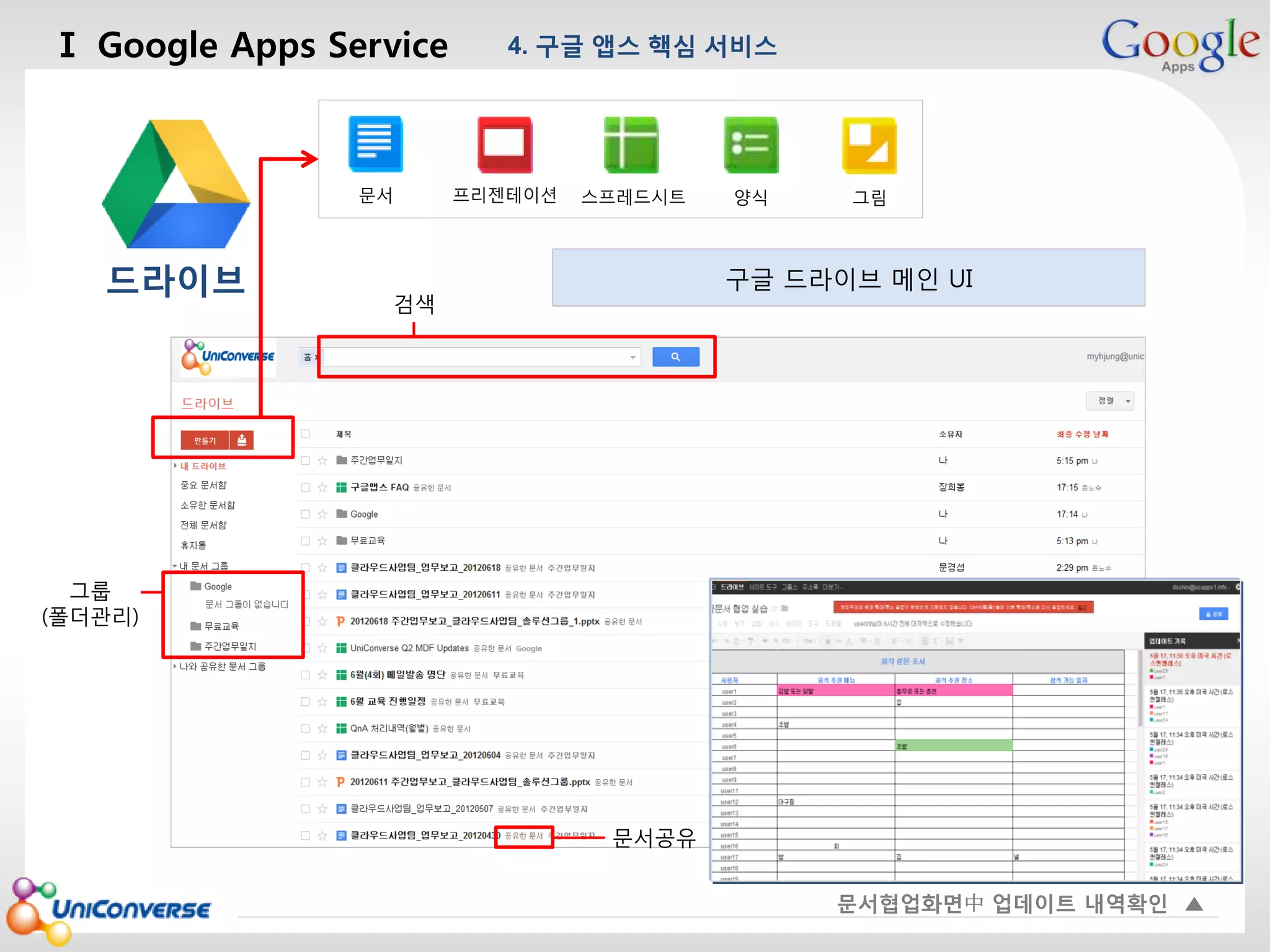Click the myhjung account email at top right

point(1115,356)
